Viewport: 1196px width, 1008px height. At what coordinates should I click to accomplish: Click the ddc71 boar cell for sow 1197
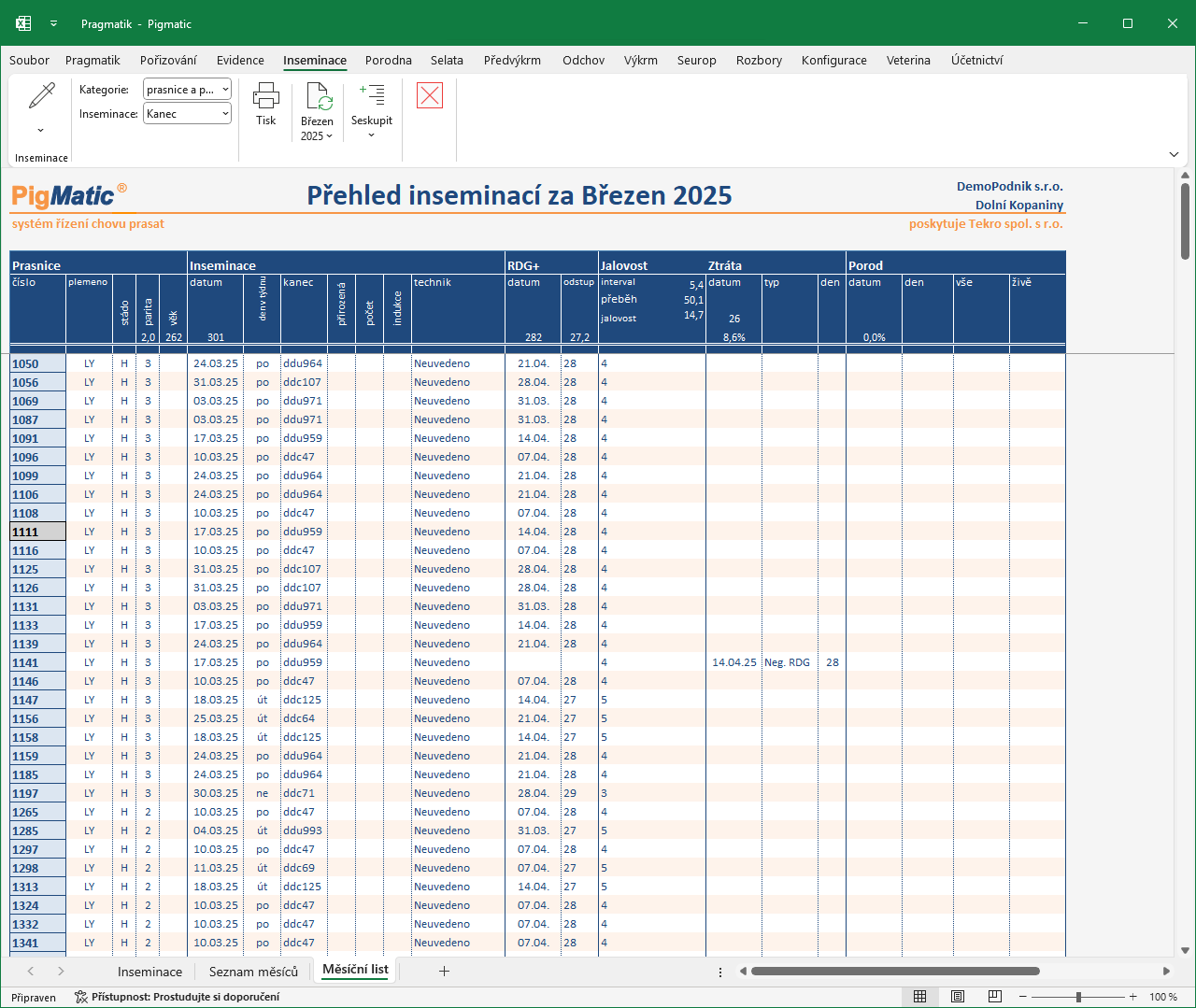pyautogui.click(x=304, y=793)
